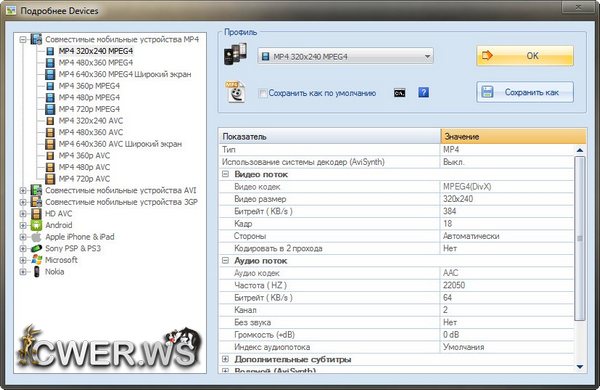
Task: Click the icon beside MP4 640x360 AVC Широкий экран
Action: [50, 144]
